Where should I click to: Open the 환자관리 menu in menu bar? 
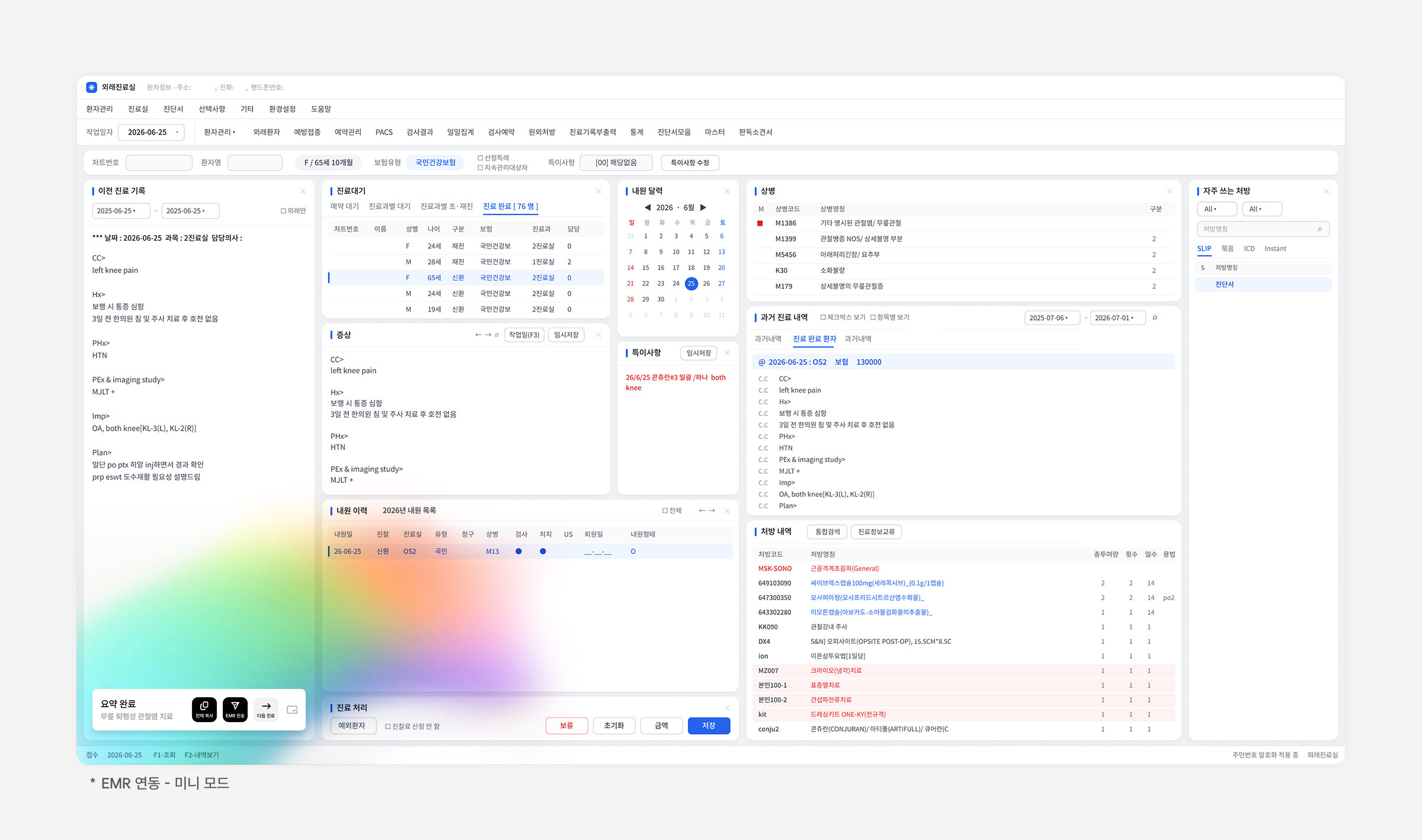[x=99, y=109]
